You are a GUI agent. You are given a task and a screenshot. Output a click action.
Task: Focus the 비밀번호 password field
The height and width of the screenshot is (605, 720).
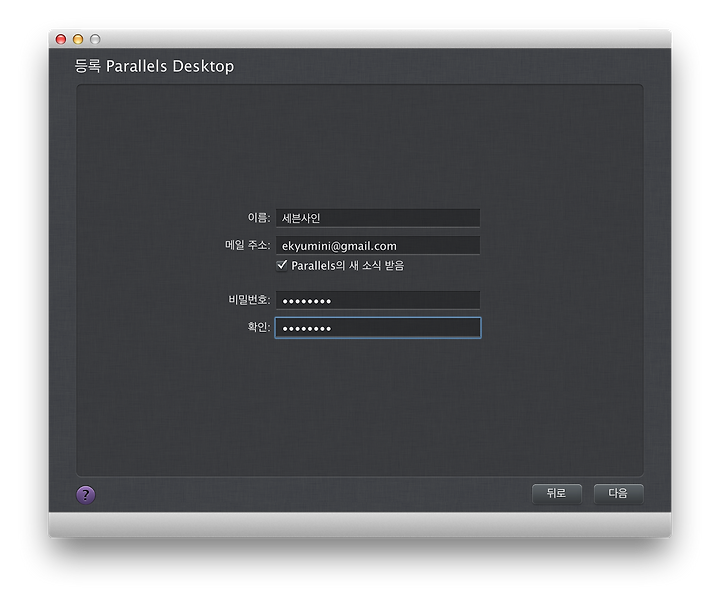378,300
